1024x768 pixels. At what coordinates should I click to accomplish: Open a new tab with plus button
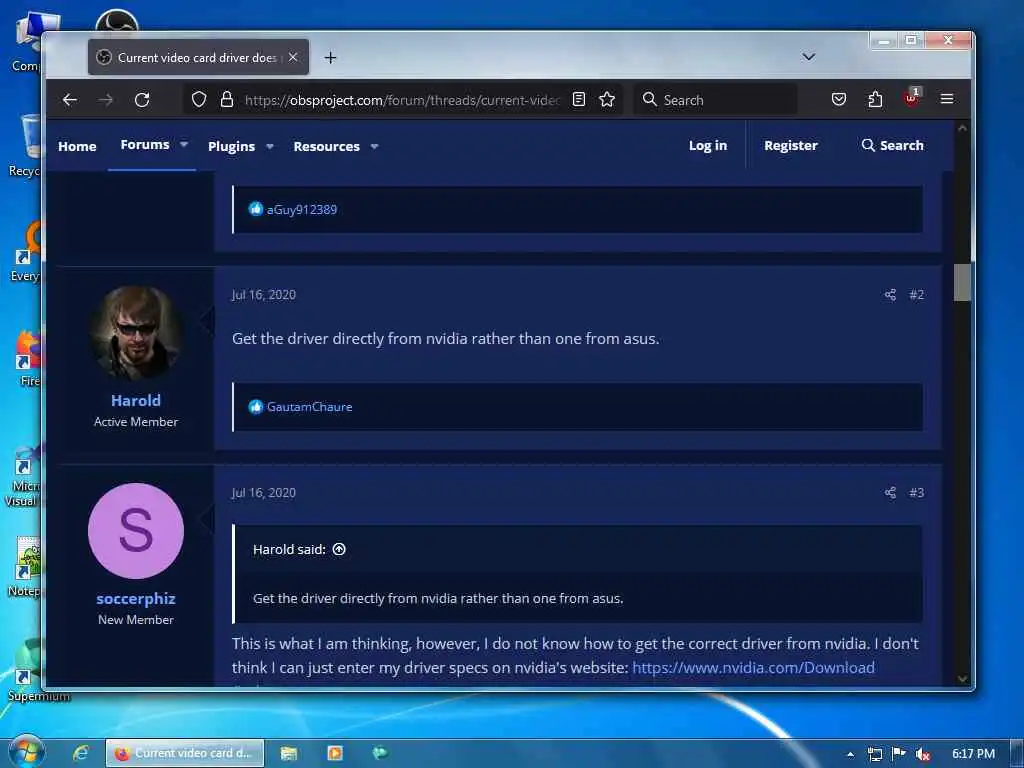(x=330, y=58)
